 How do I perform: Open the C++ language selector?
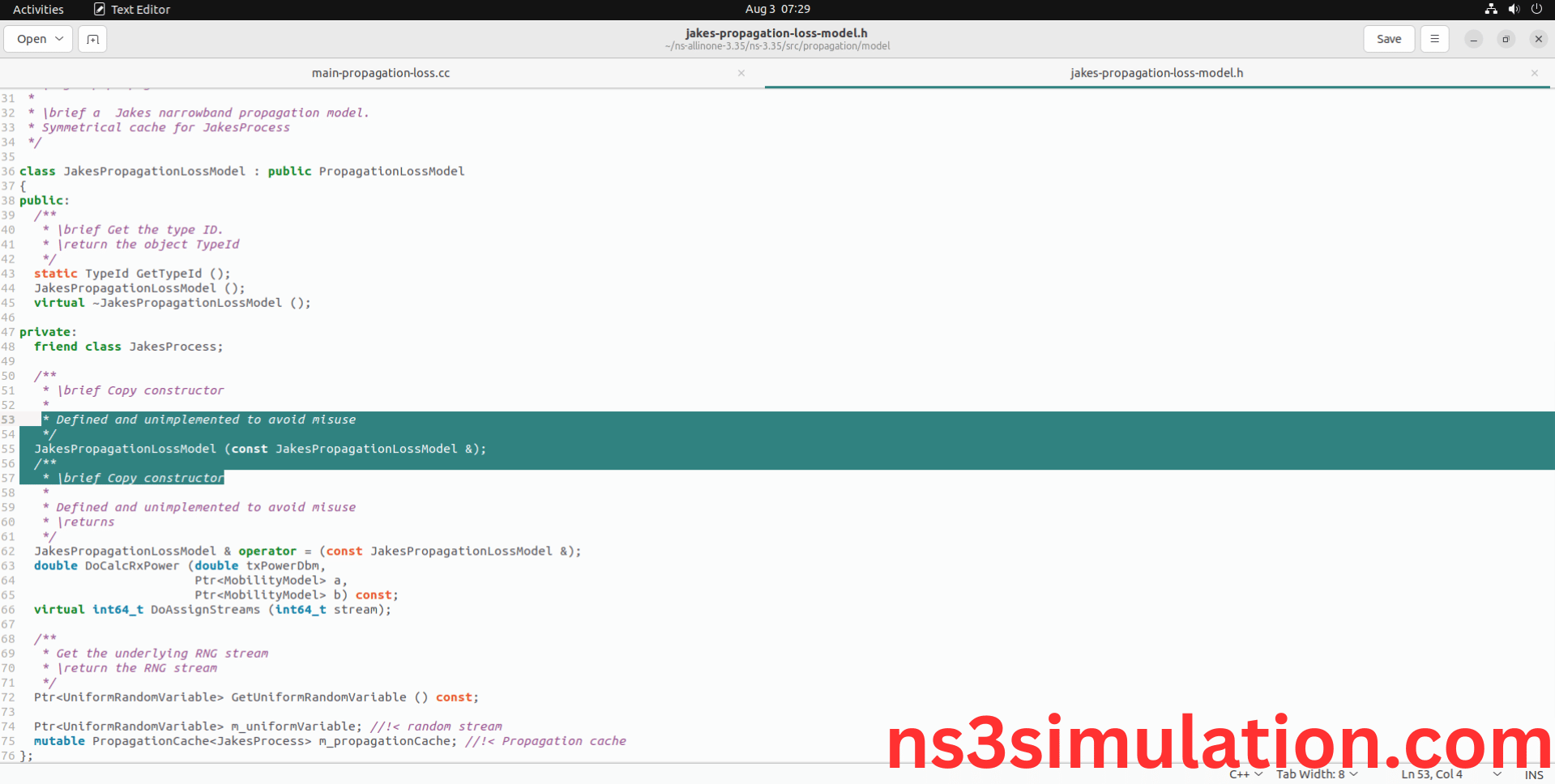pyautogui.click(x=1244, y=774)
